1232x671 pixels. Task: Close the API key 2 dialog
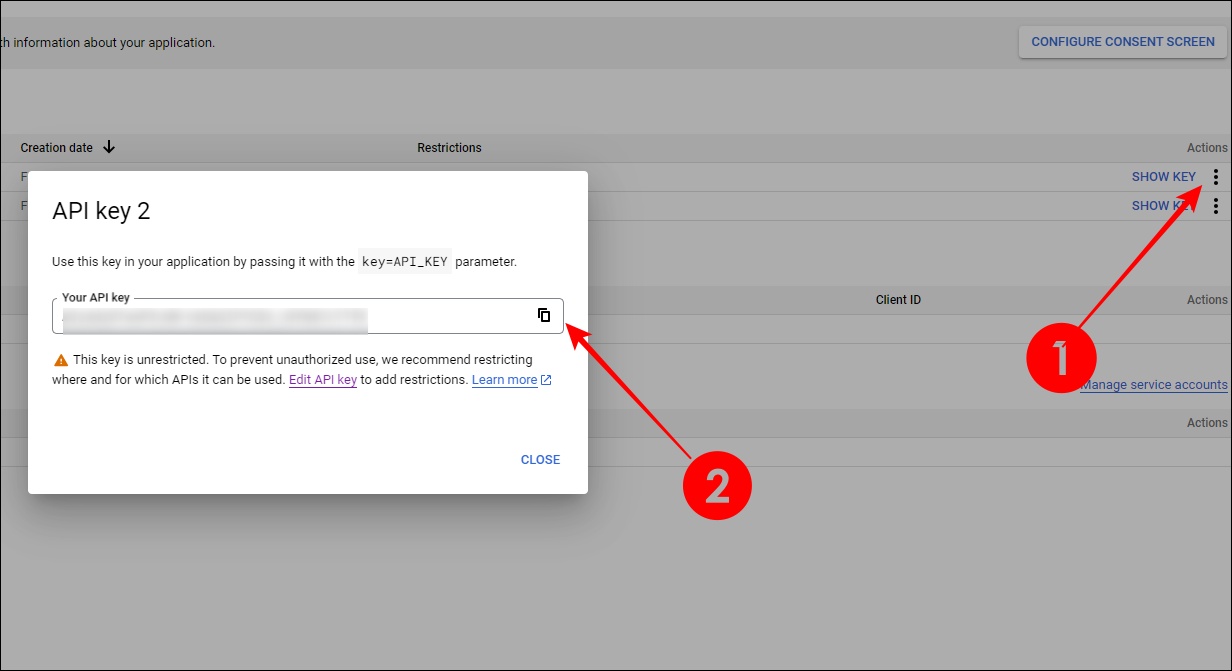[x=540, y=459]
